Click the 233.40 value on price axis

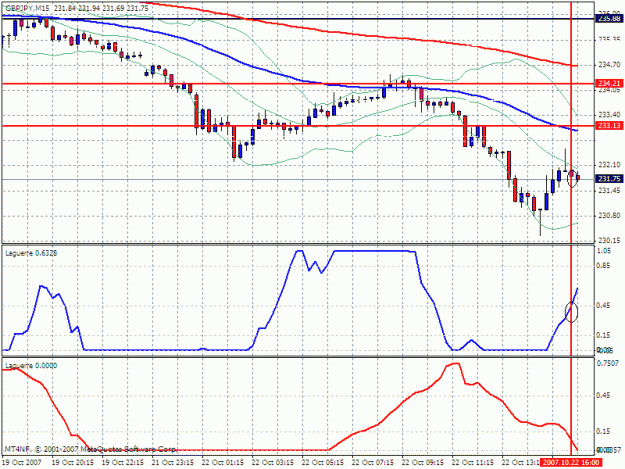pos(609,115)
